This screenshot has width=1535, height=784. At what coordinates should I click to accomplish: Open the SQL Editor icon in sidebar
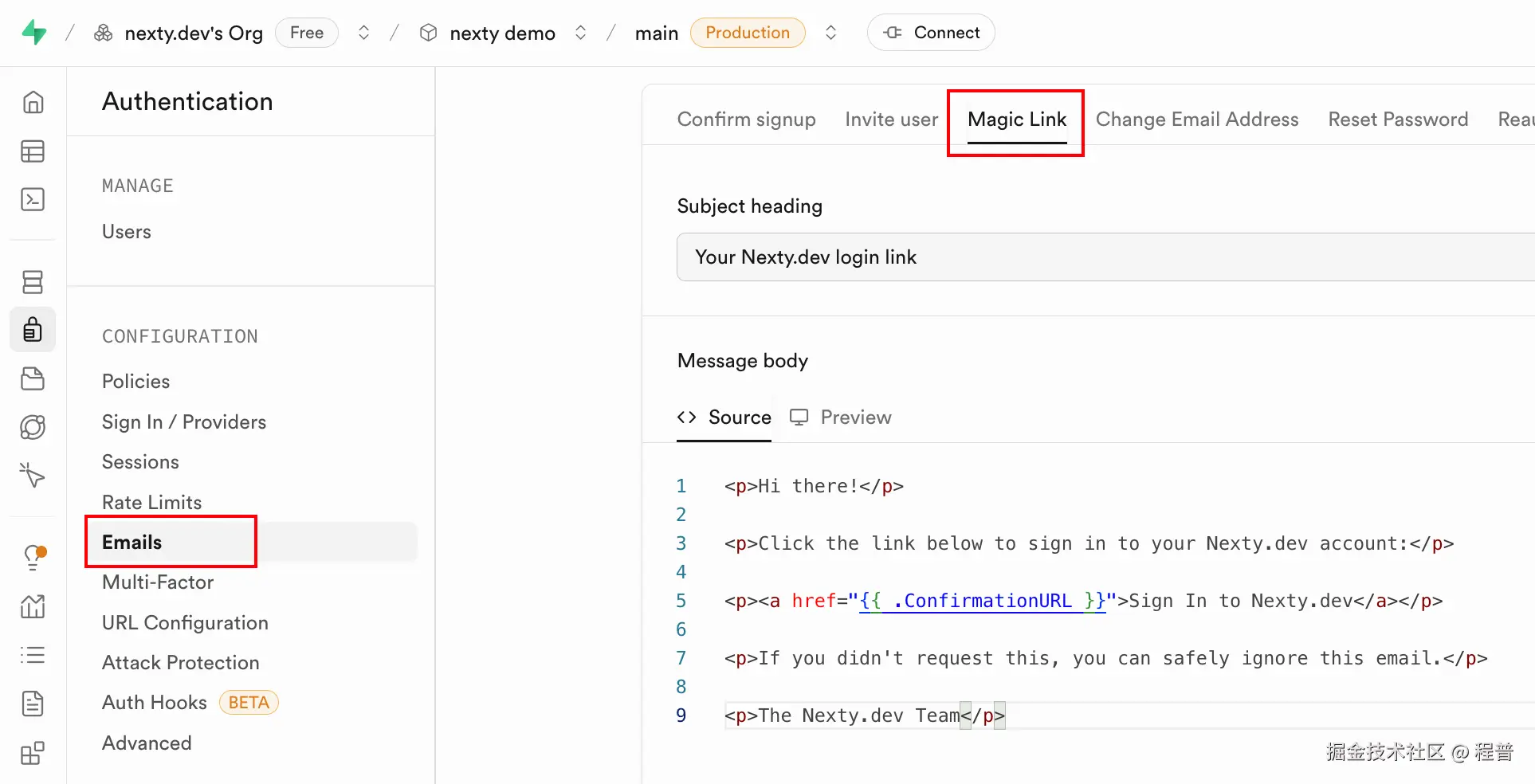click(33, 199)
